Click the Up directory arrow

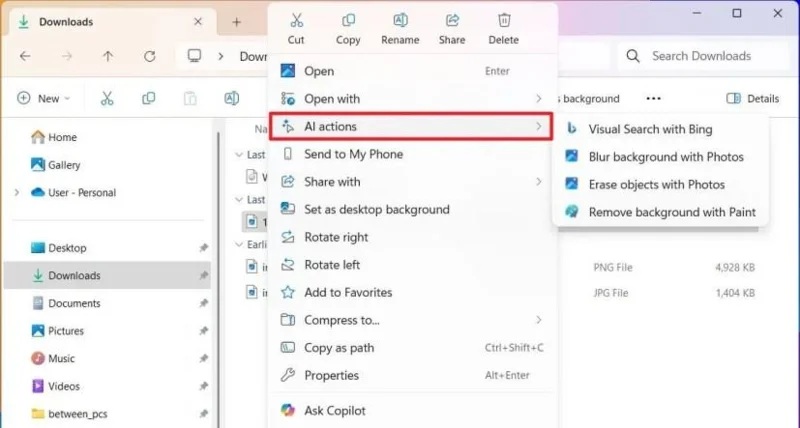pyautogui.click(x=108, y=56)
